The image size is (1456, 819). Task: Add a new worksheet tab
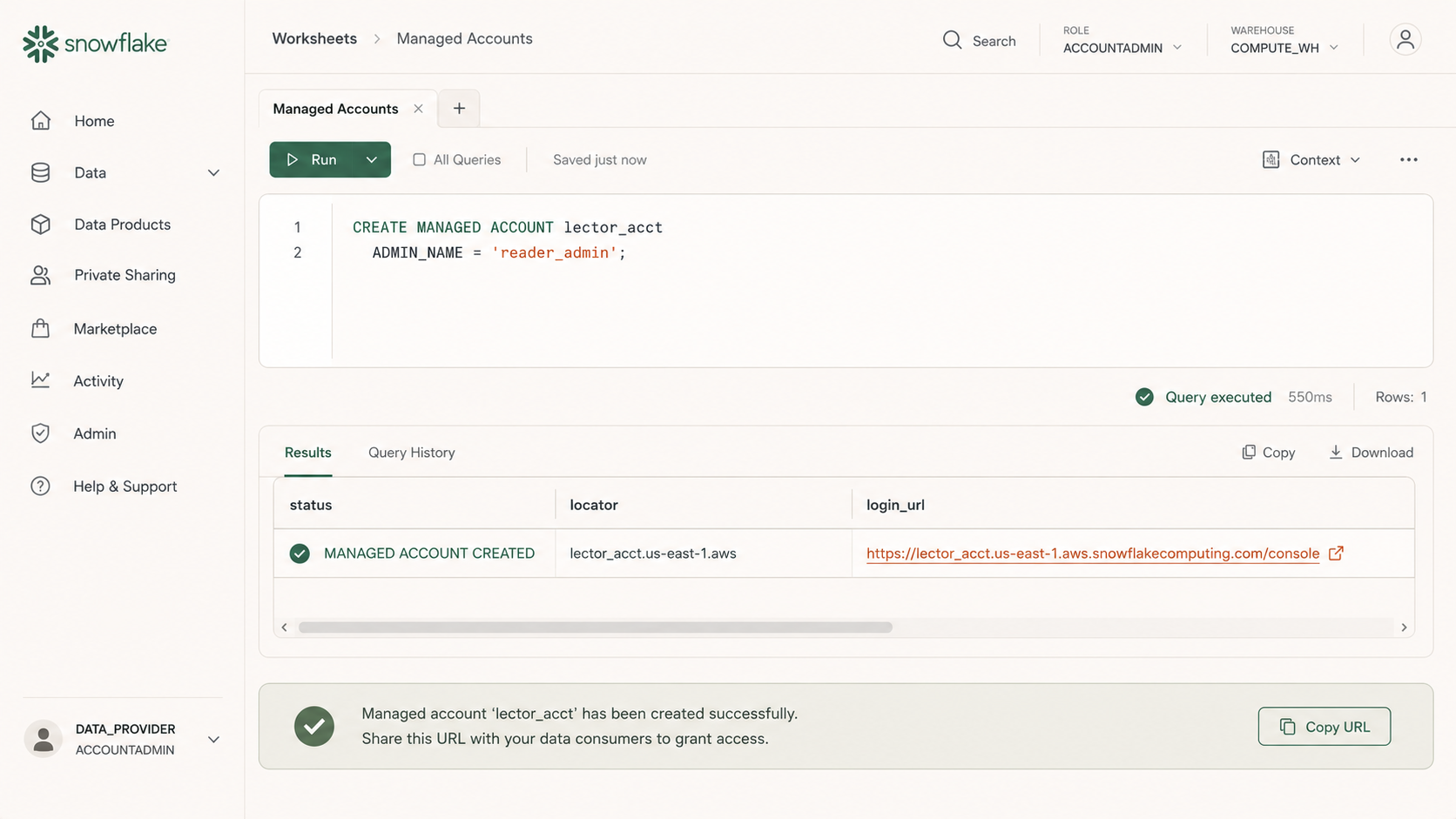click(459, 109)
